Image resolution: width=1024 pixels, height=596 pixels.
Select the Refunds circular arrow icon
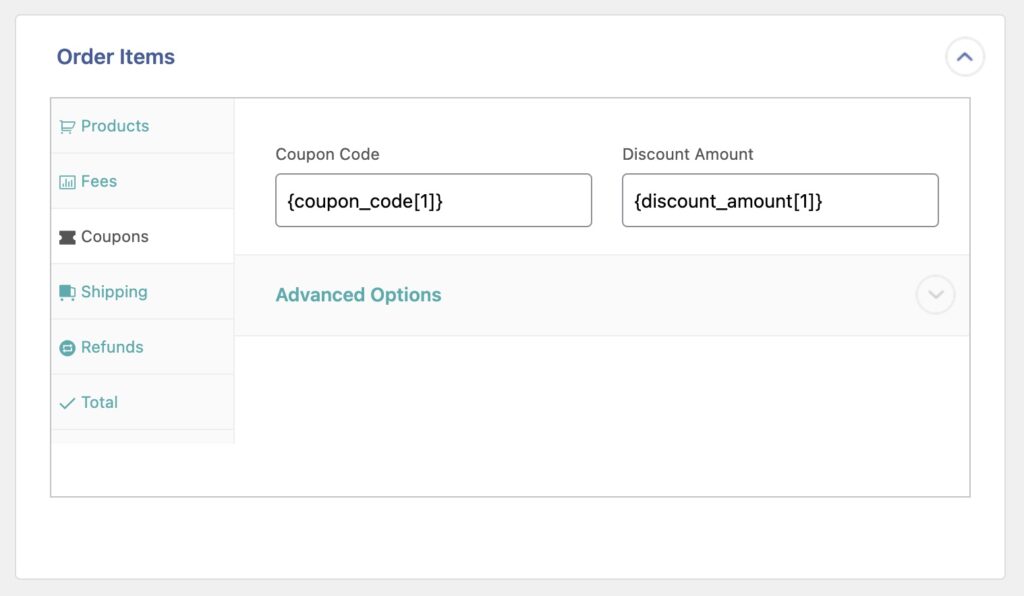click(67, 347)
